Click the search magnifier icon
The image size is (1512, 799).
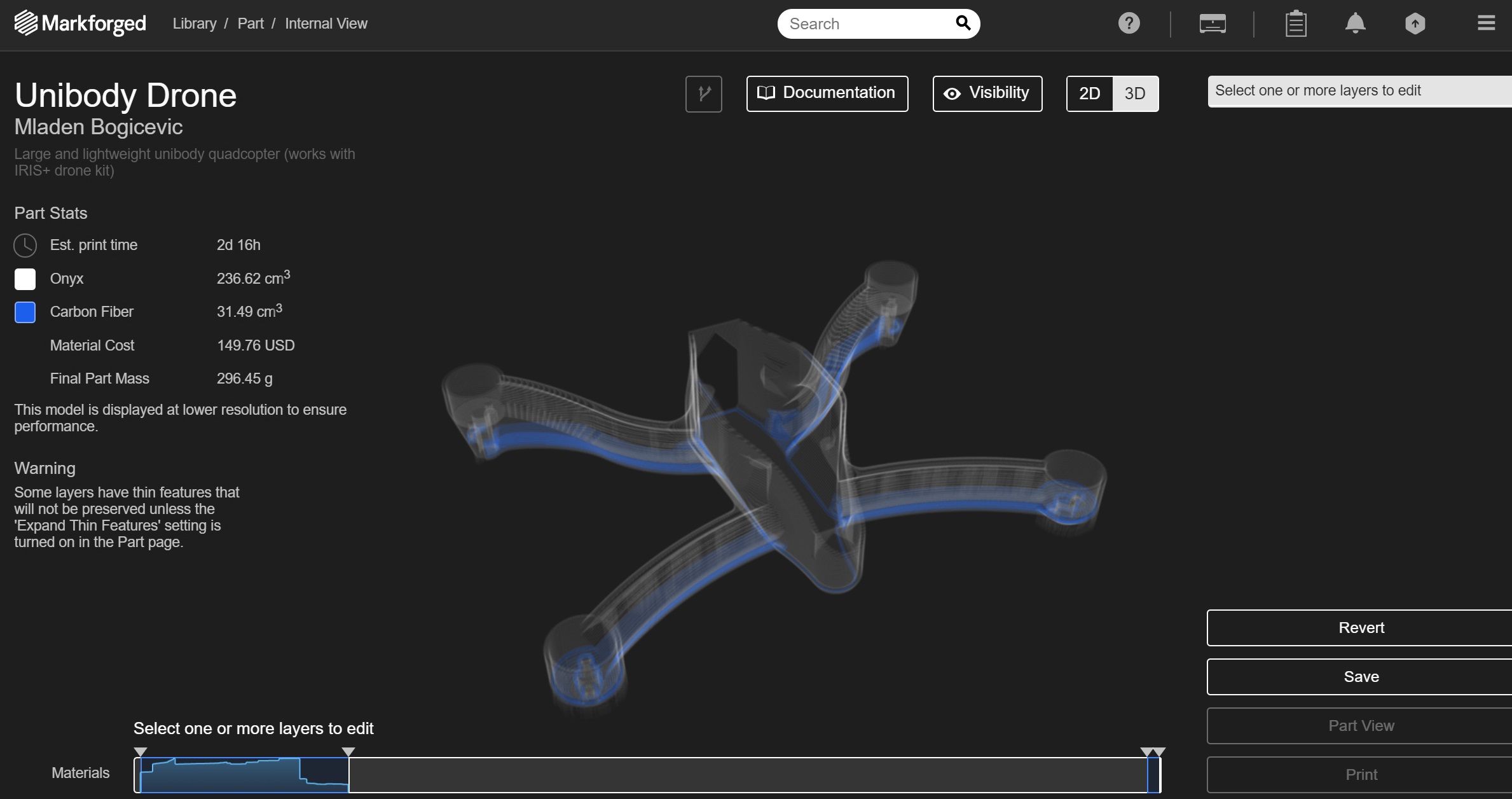[x=963, y=24]
